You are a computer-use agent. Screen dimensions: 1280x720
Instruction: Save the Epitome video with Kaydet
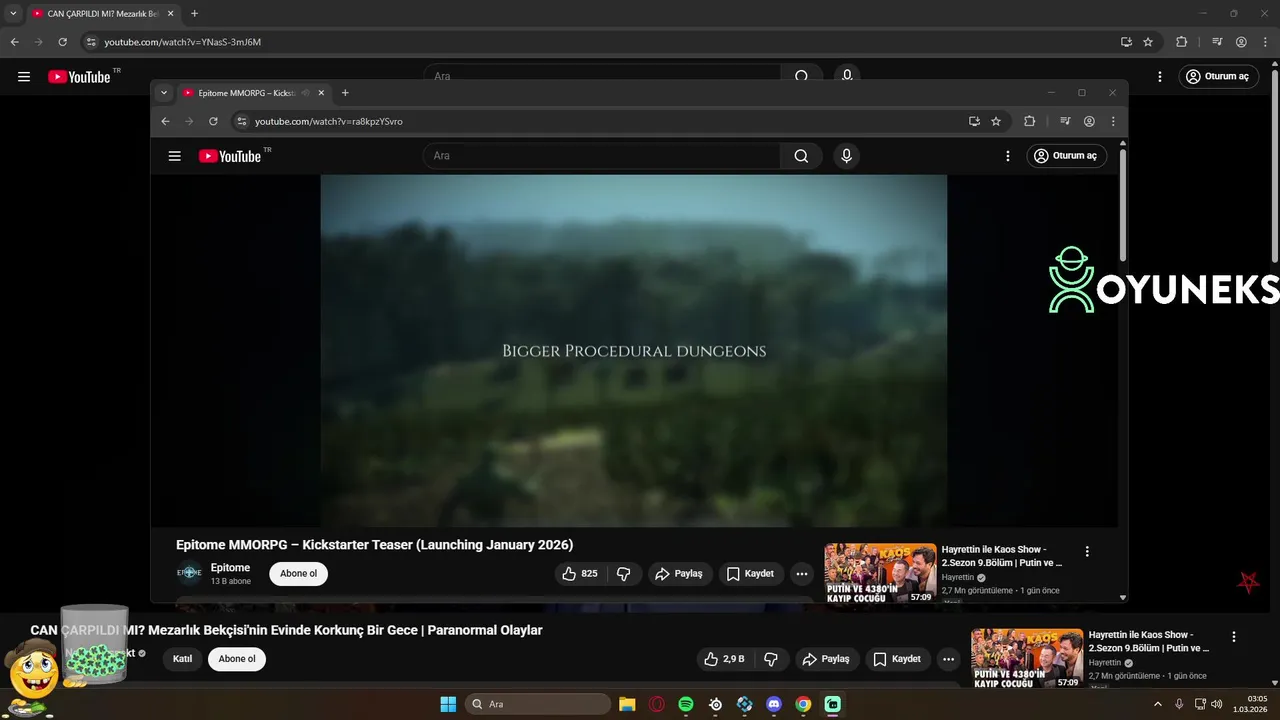751,574
